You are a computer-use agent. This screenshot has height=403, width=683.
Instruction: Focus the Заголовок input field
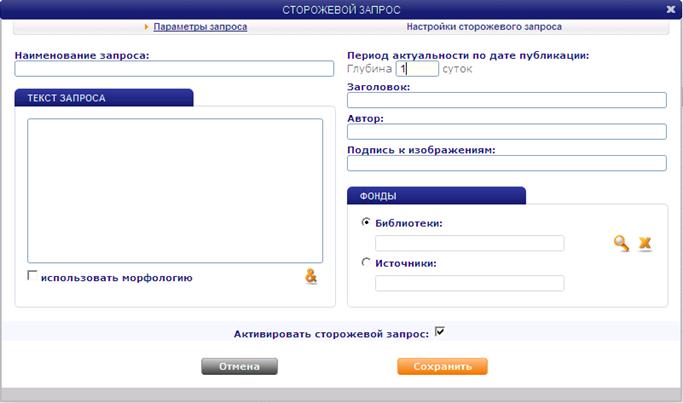point(507,100)
